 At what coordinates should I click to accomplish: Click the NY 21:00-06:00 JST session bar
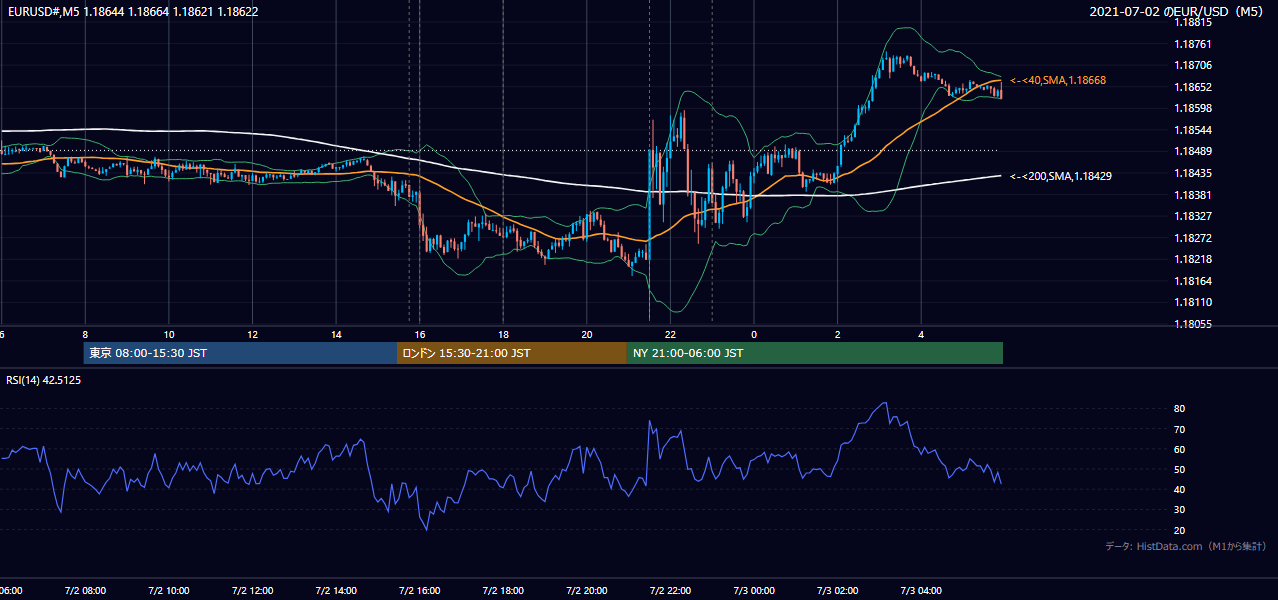(x=815, y=353)
